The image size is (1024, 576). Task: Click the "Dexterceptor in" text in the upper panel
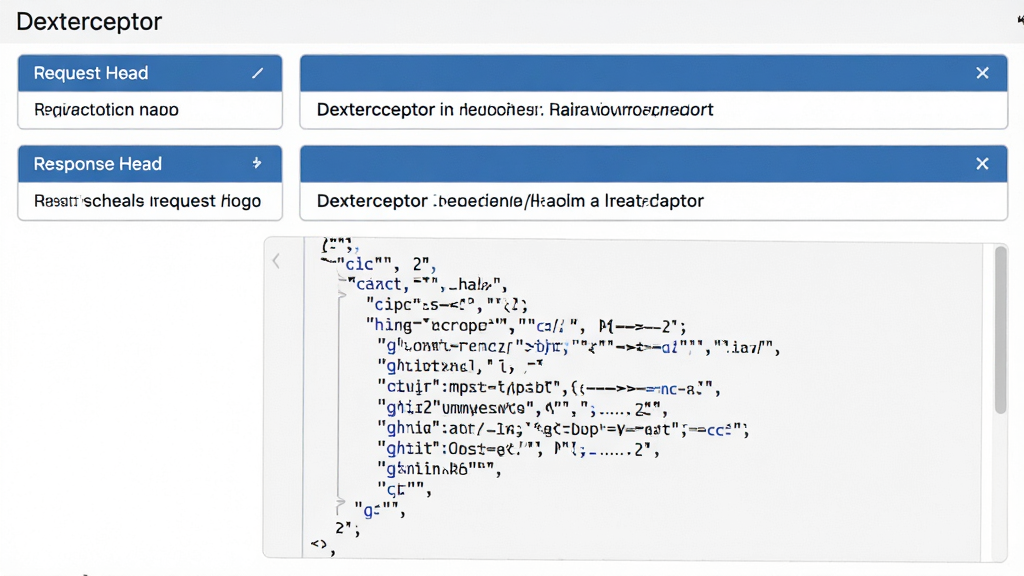pyautogui.click(x=385, y=110)
